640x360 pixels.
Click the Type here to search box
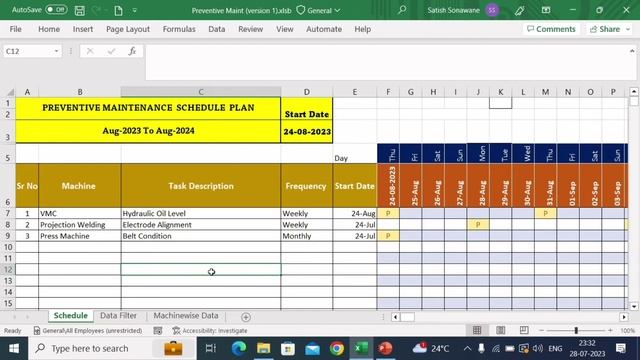112,349
